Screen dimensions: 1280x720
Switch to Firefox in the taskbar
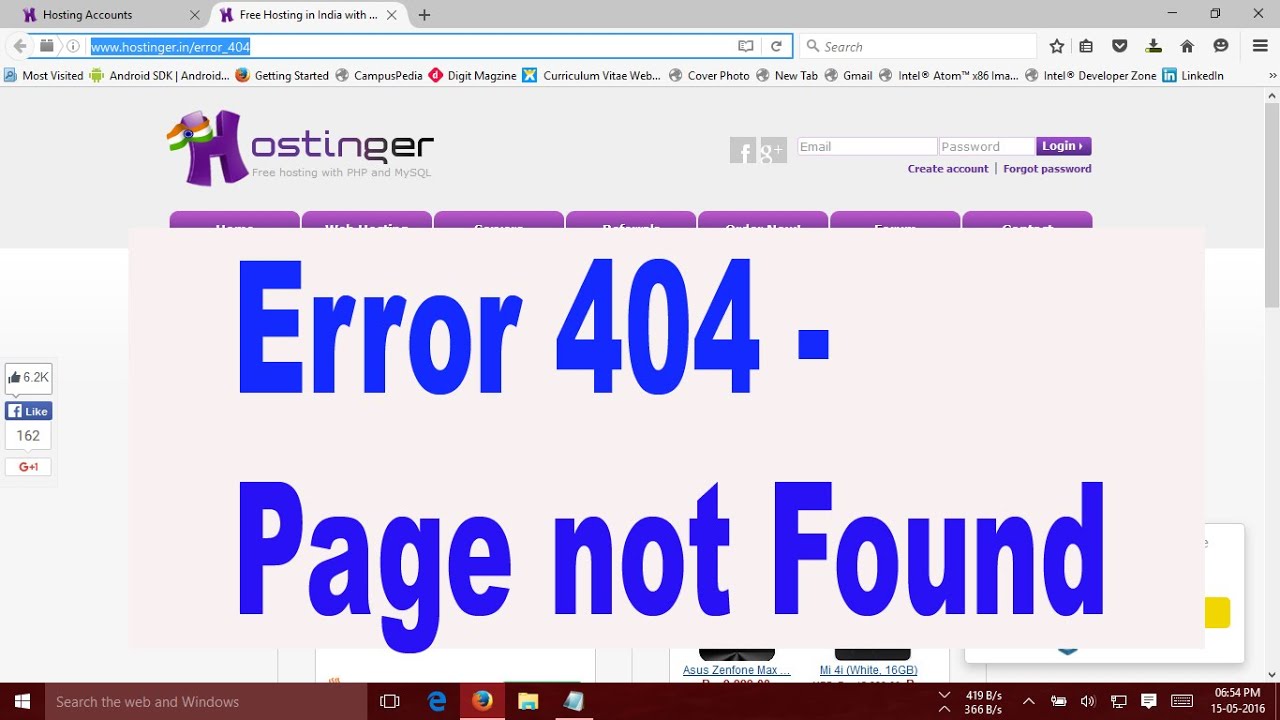pos(482,701)
